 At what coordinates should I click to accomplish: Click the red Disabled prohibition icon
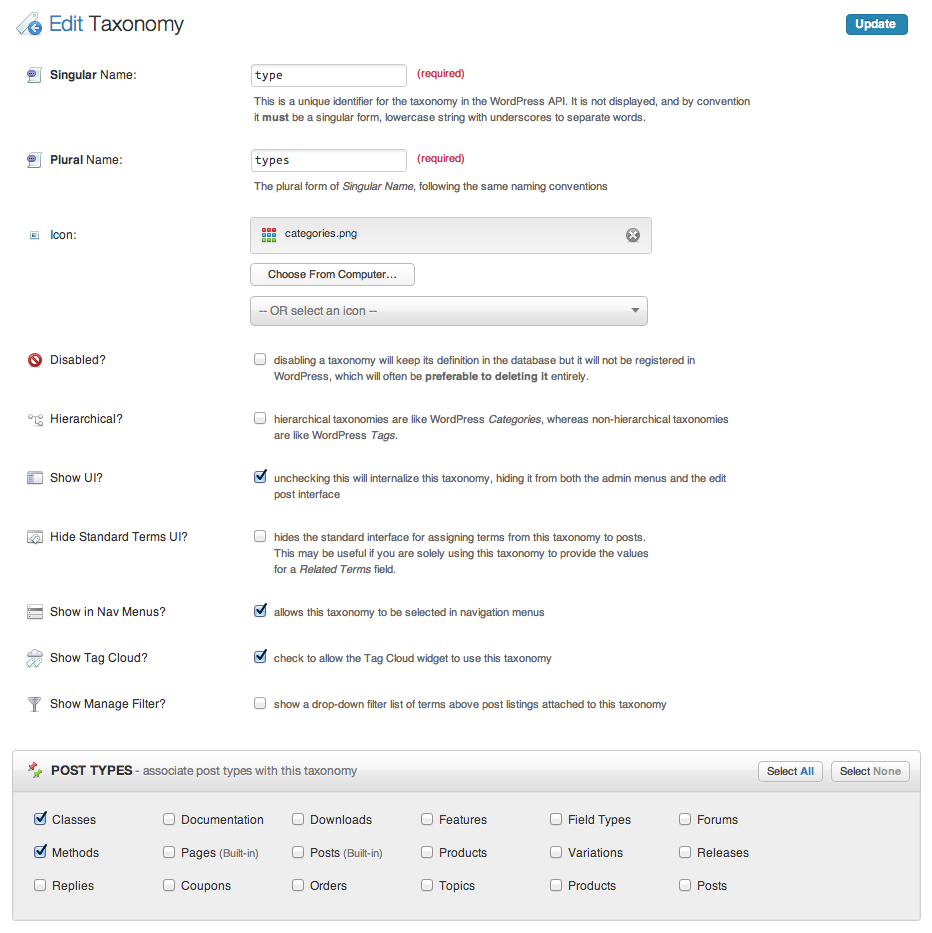coord(35,360)
